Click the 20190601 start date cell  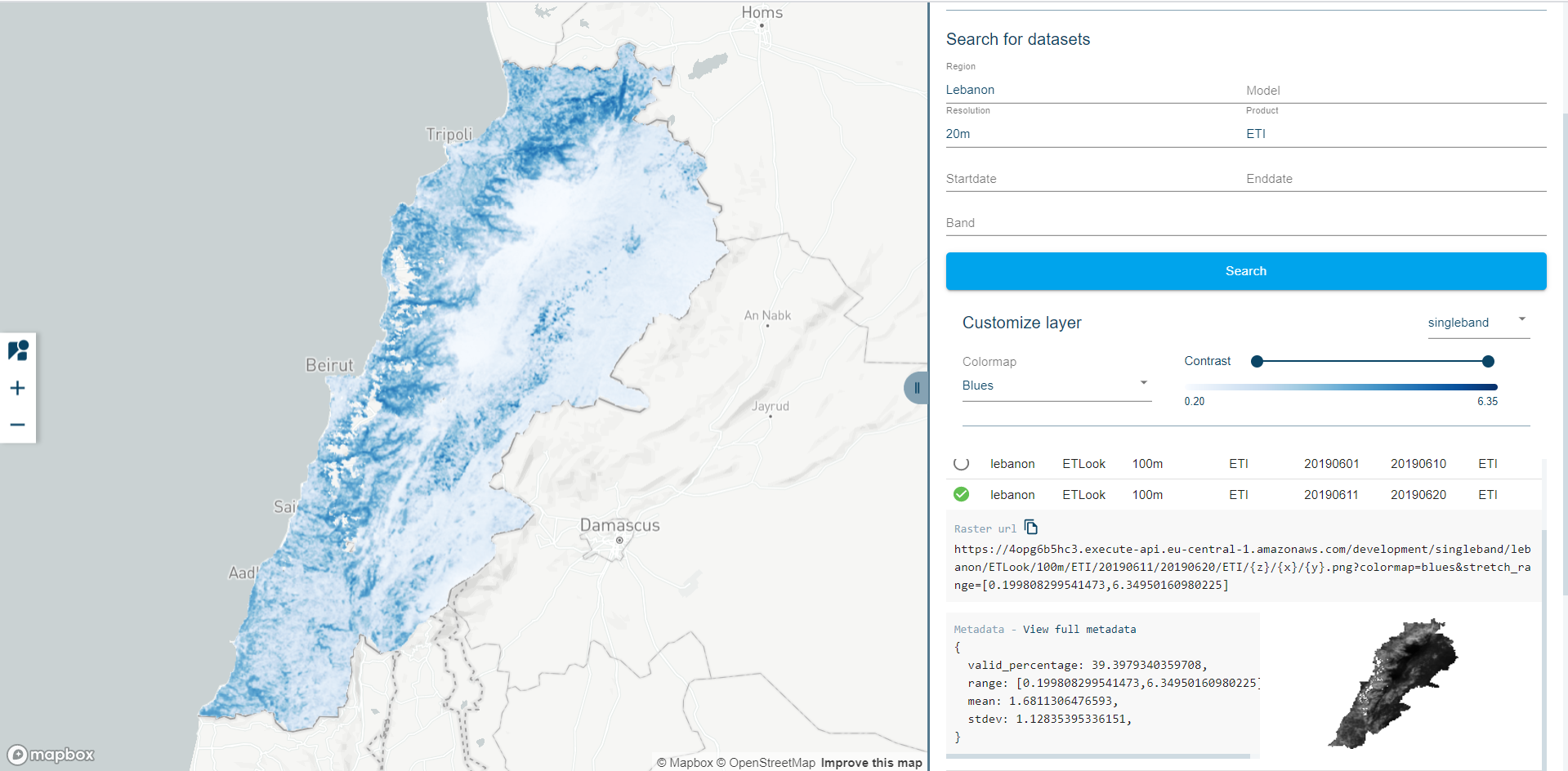pos(1331,464)
